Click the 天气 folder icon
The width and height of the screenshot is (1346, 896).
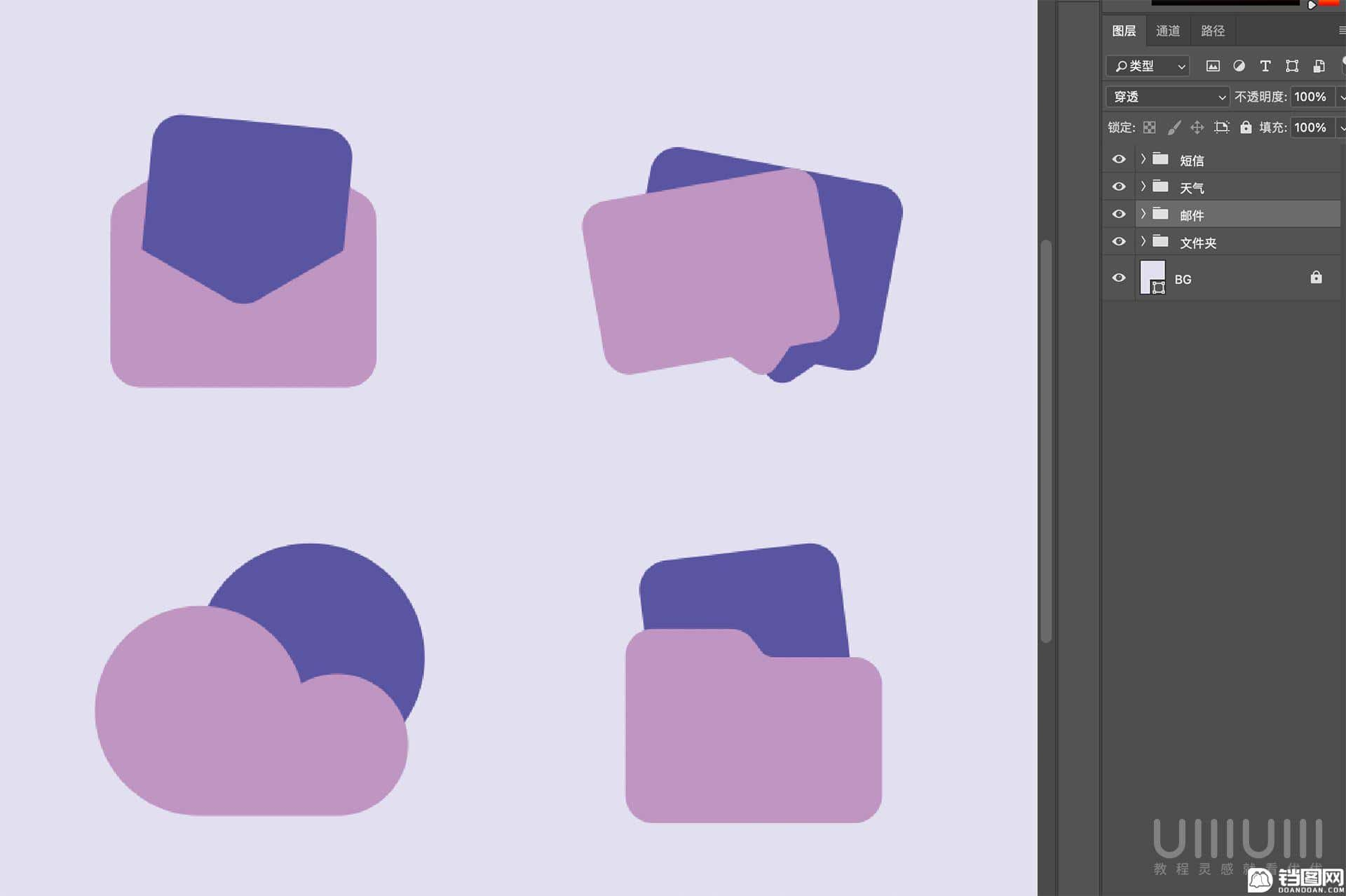pyautogui.click(x=1161, y=186)
